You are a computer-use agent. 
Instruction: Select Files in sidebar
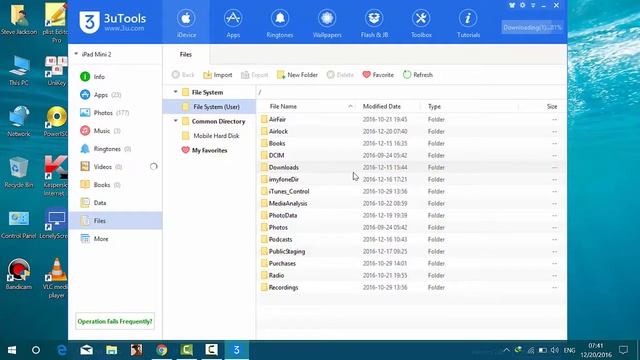click(x=115, y=220)
